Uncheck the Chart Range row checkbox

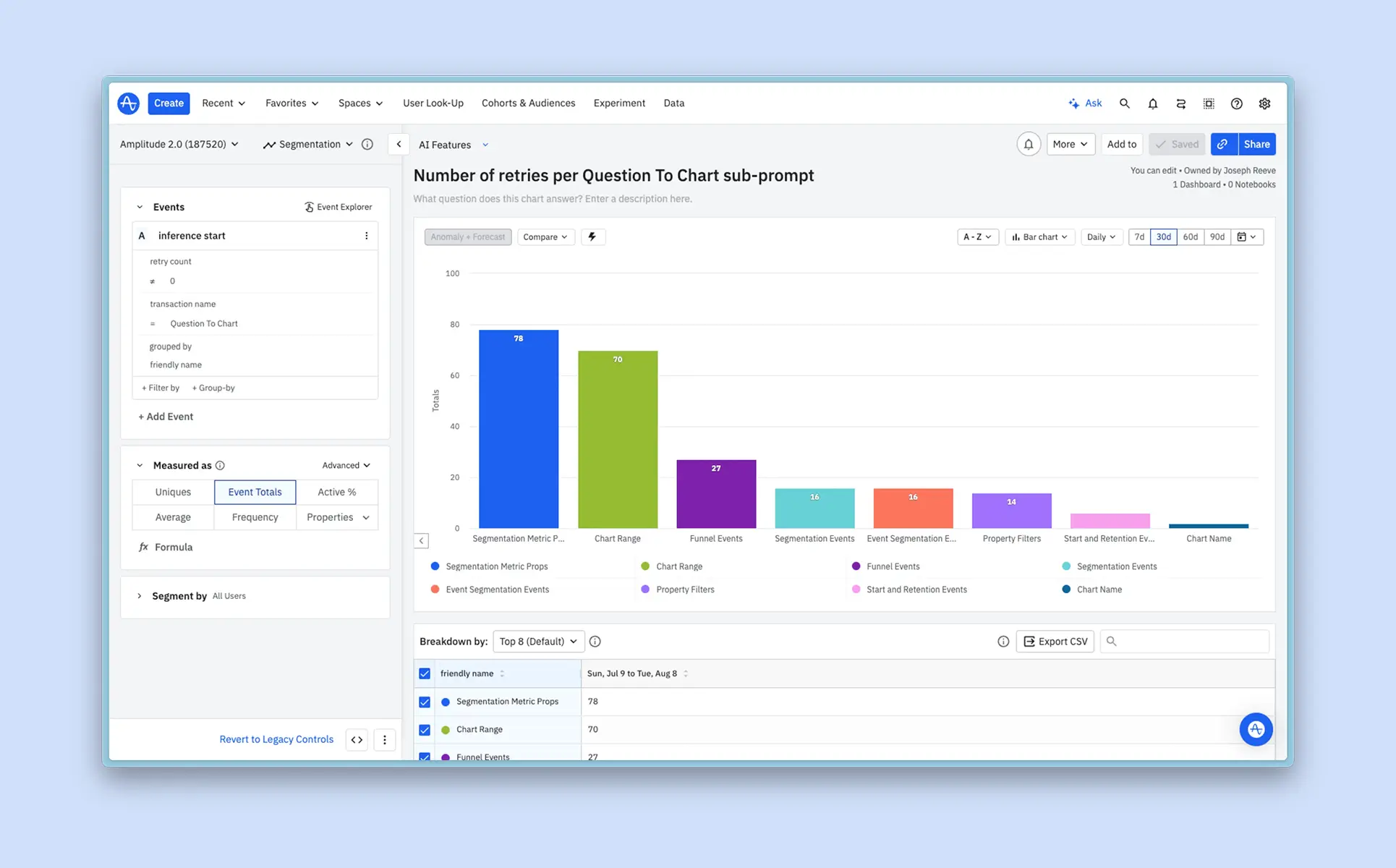pyautogui.click(x=425, y=730)
